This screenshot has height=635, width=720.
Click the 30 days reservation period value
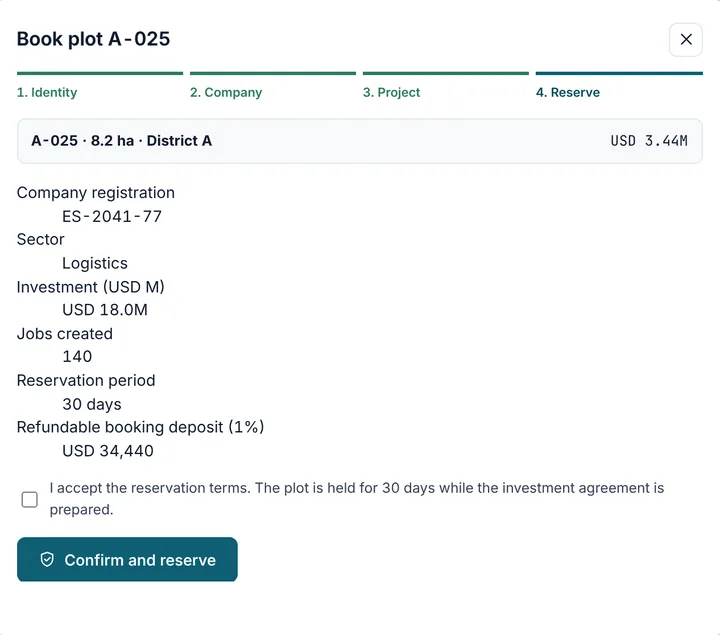92,404
